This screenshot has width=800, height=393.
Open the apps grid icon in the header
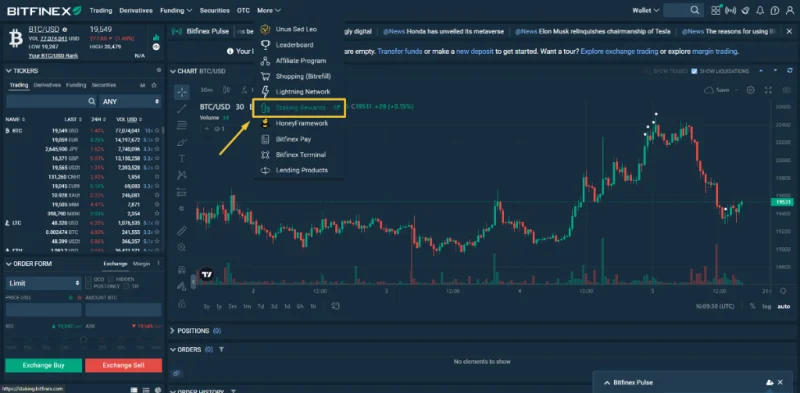716,10
